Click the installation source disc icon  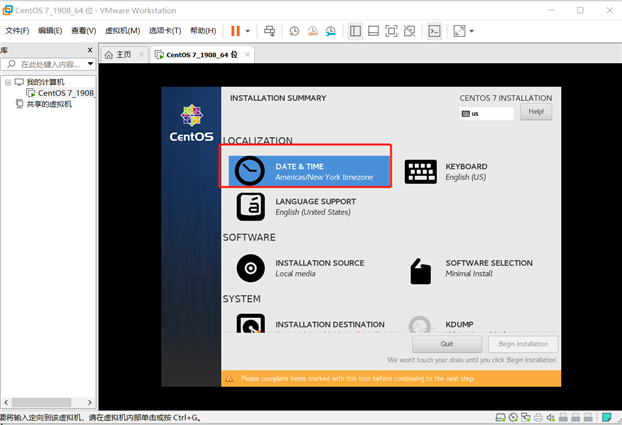(x=251, y=268)
